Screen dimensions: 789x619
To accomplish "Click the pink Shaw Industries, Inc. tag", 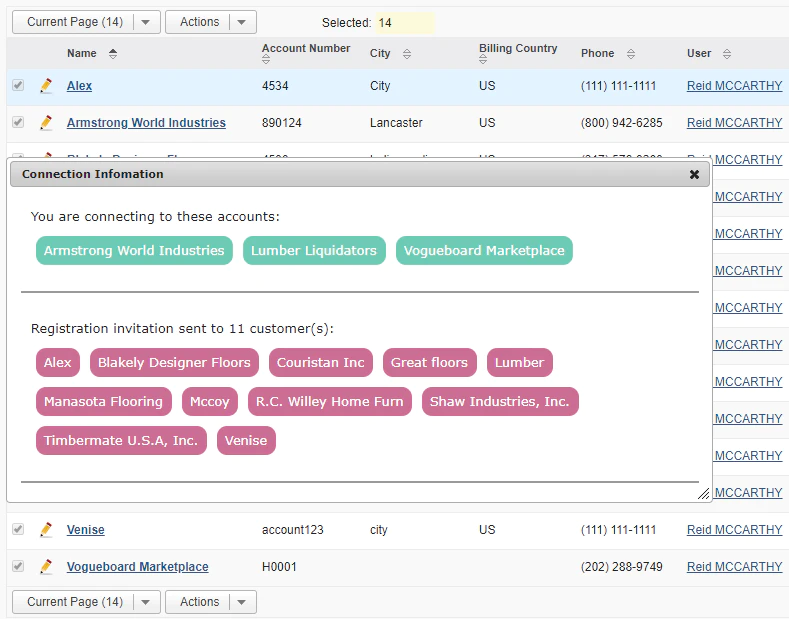I will (500, 402).
